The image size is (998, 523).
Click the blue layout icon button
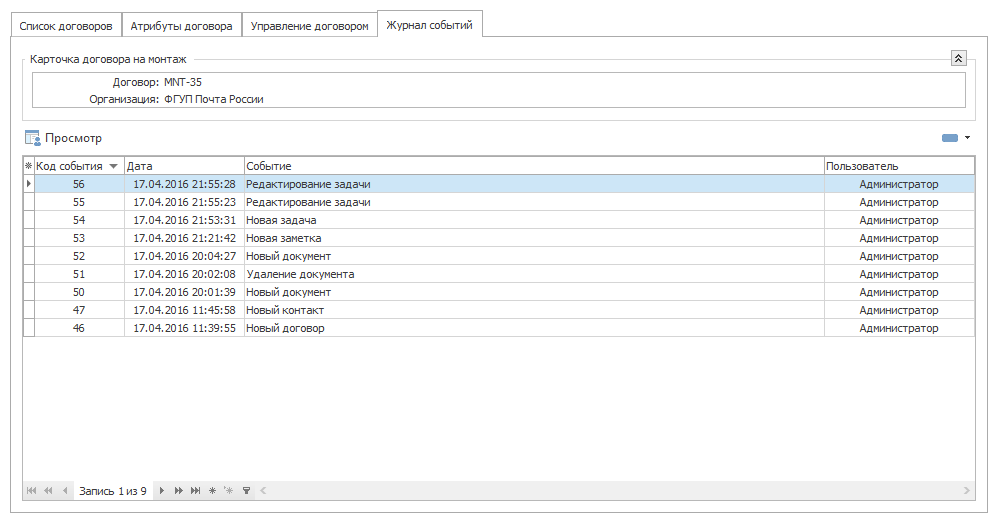pyautogui.click(x=950, y=138)
